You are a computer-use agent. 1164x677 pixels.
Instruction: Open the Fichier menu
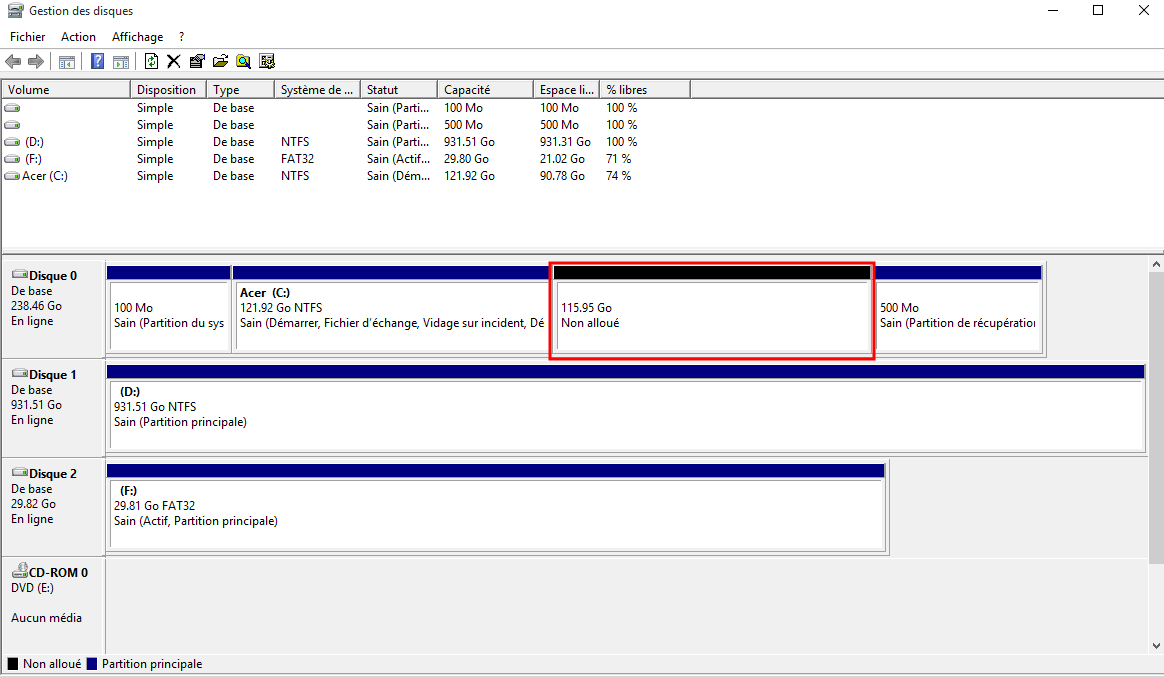pos(28,37)
